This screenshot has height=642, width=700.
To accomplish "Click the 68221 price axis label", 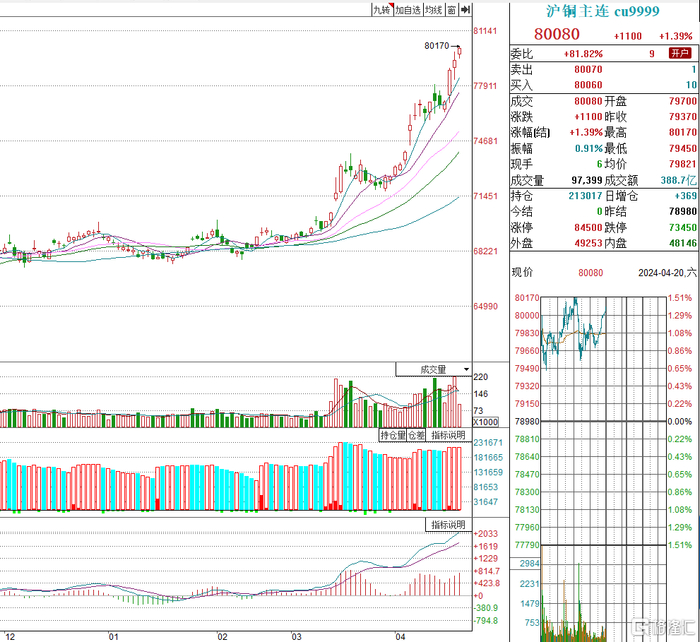I will click(485, 251).
